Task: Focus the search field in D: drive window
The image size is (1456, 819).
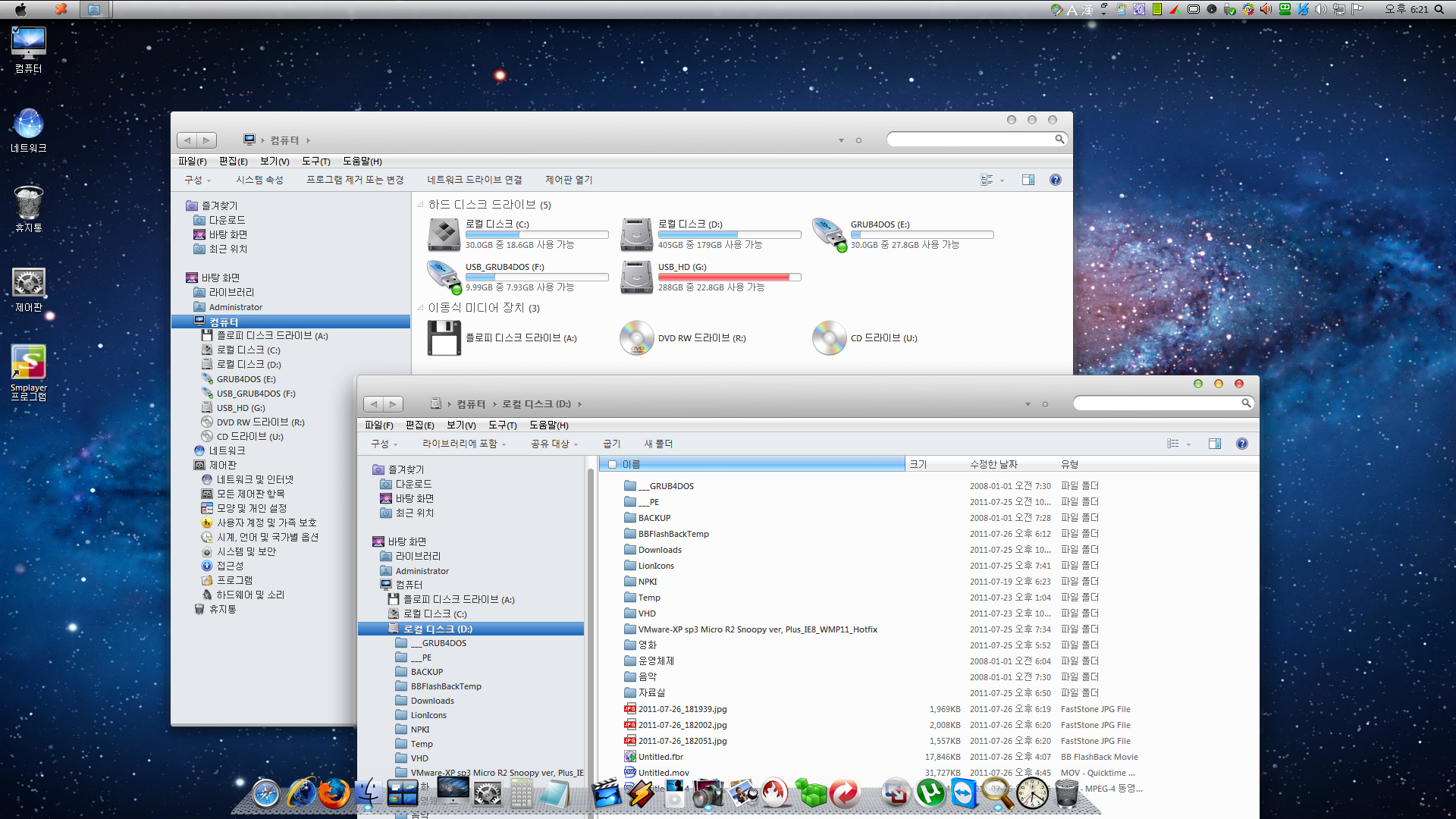Action: click(x=1163, y=403)
